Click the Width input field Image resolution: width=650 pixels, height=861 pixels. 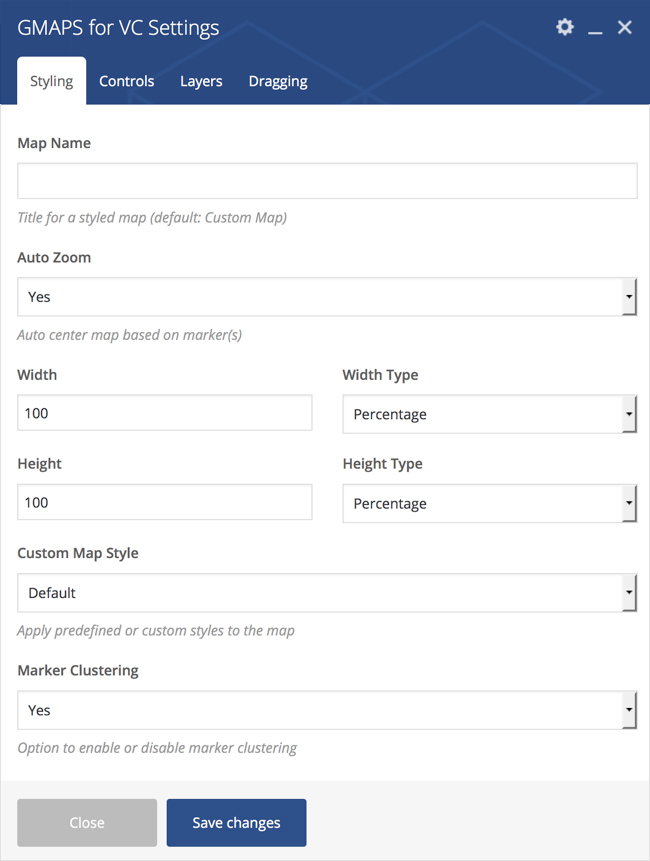165,412
